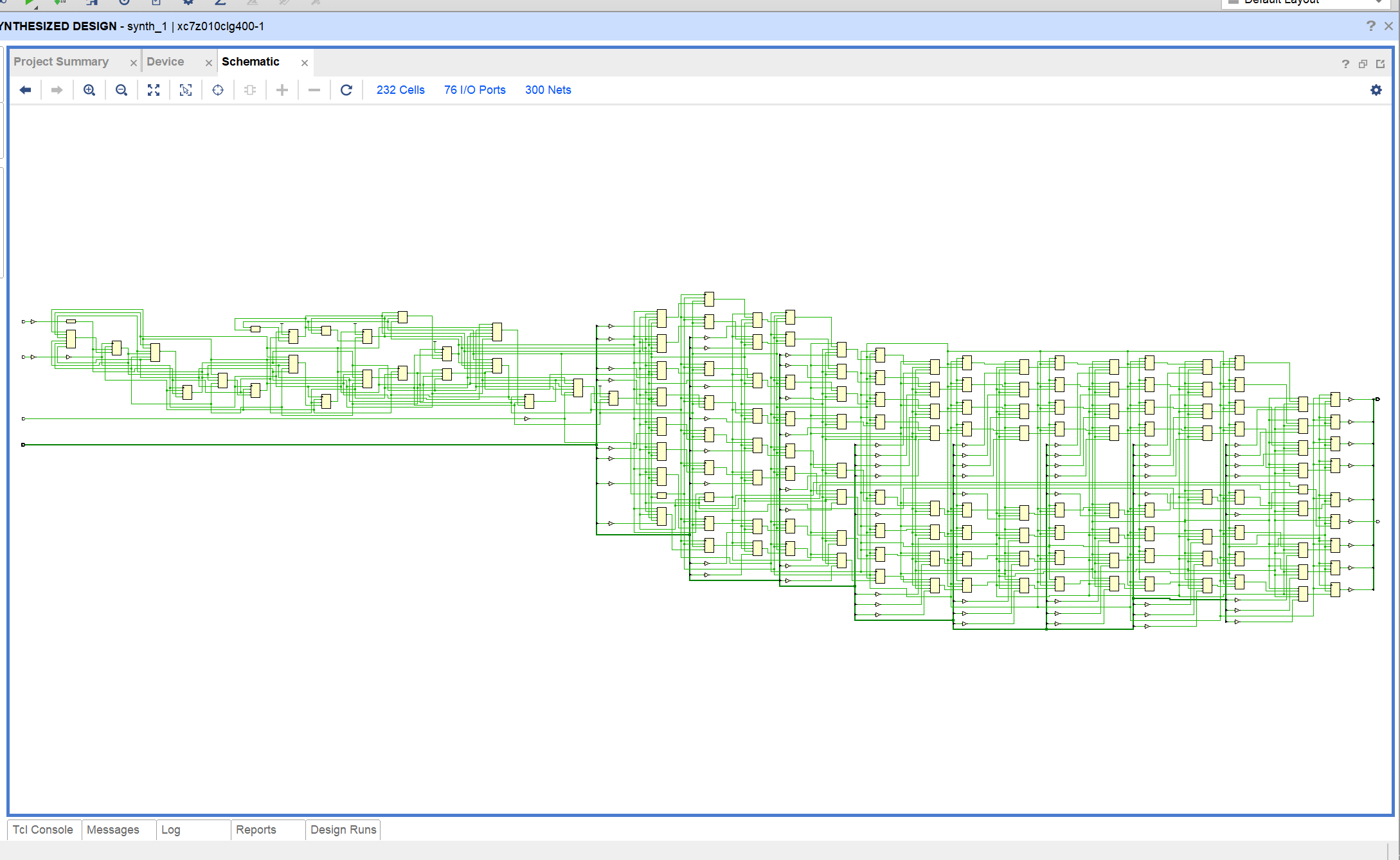Switch to the Project Summary tab
Image resolution: width=1400 pixels, height=860 pixels.
pos(61,62)
